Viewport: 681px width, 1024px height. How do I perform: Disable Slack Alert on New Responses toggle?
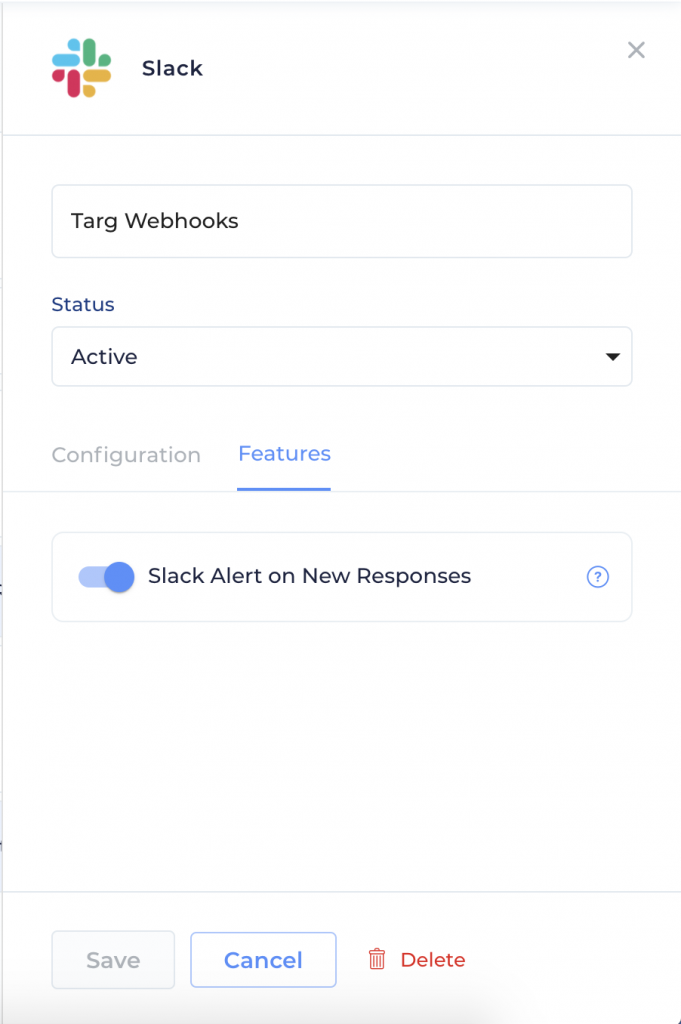(x=106, y=577)
